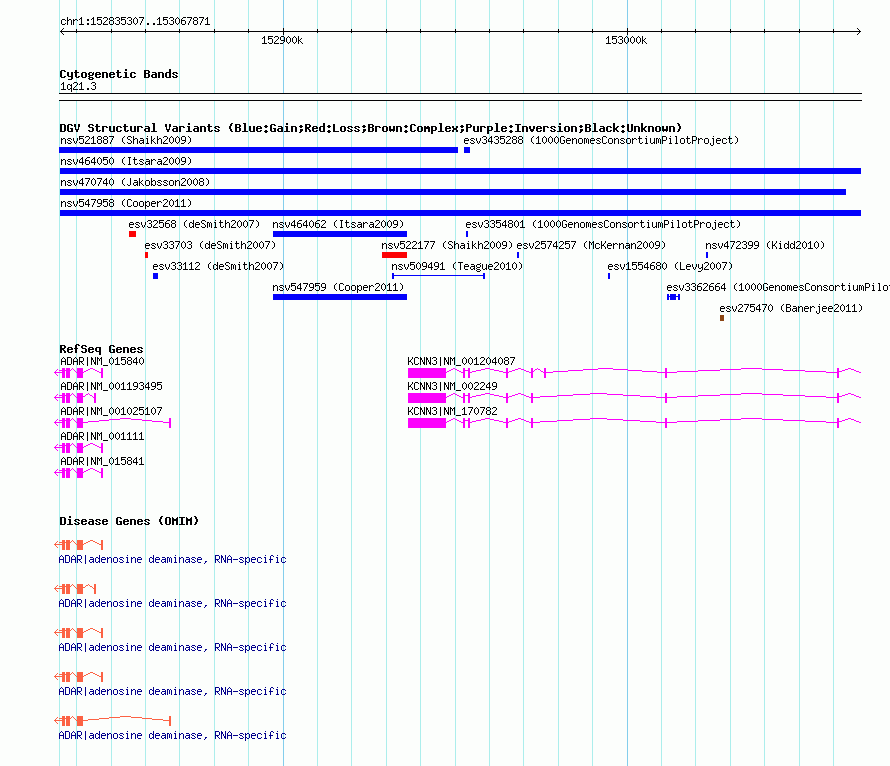Click the KCNN3|NM_001204087 large exon block
Viewport: 890px width, 766px height.
coord(427,373)
